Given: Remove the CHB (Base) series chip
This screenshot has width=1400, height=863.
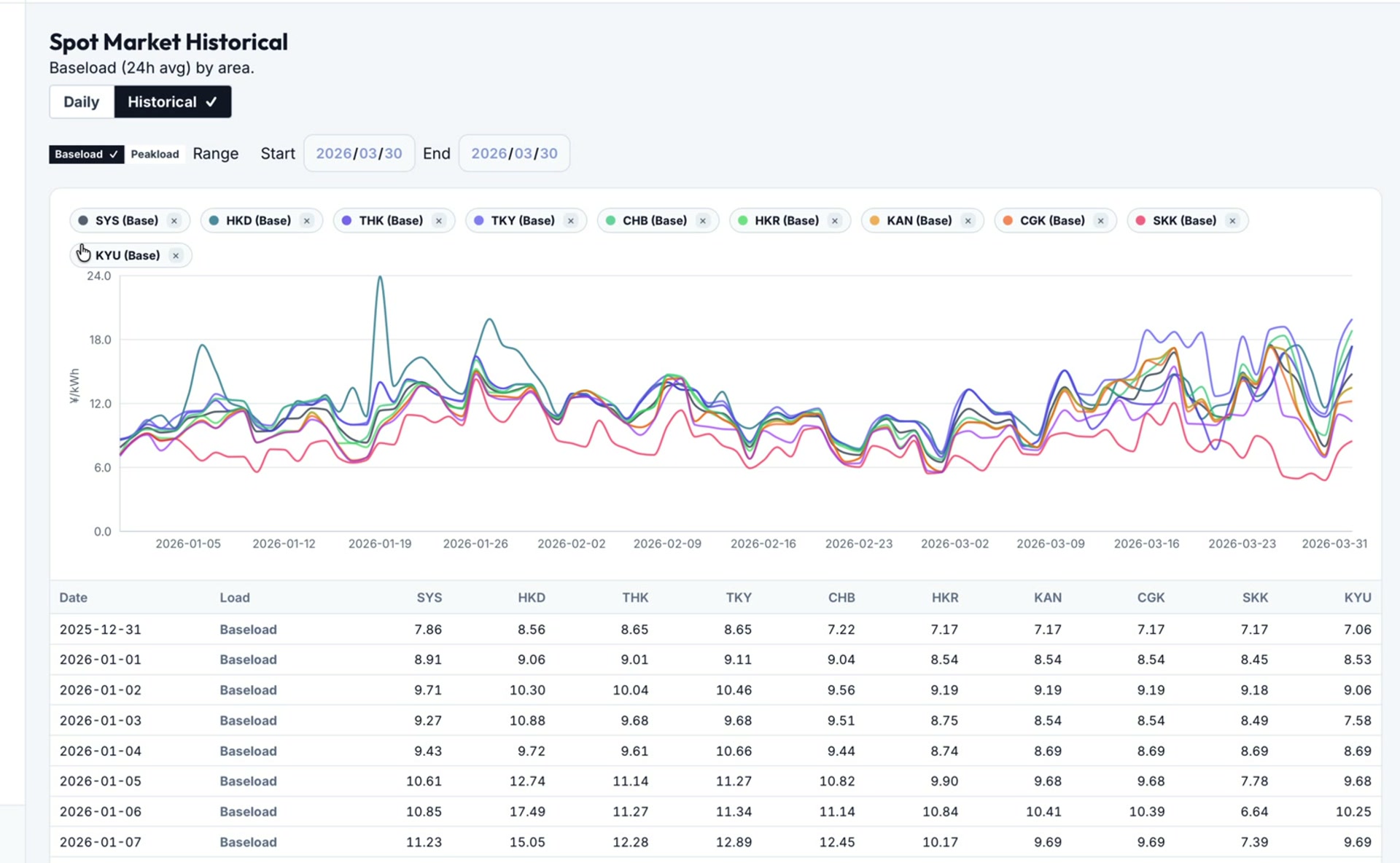Looking at the screenshot, I should [x=702, y=220].
